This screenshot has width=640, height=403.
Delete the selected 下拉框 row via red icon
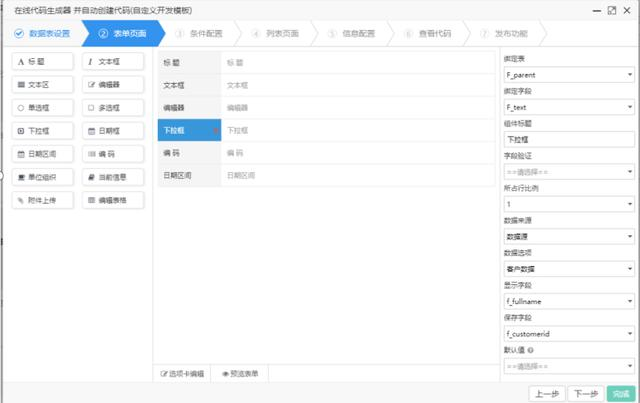tap(216, 131)
